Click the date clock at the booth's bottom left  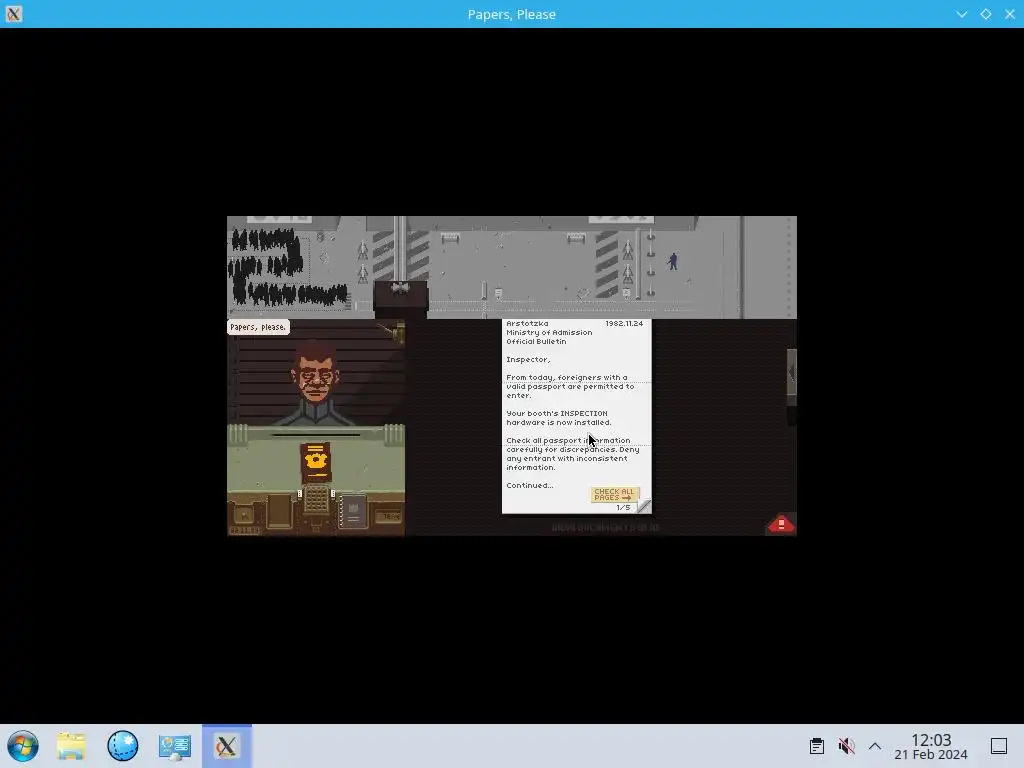point(245,530)
